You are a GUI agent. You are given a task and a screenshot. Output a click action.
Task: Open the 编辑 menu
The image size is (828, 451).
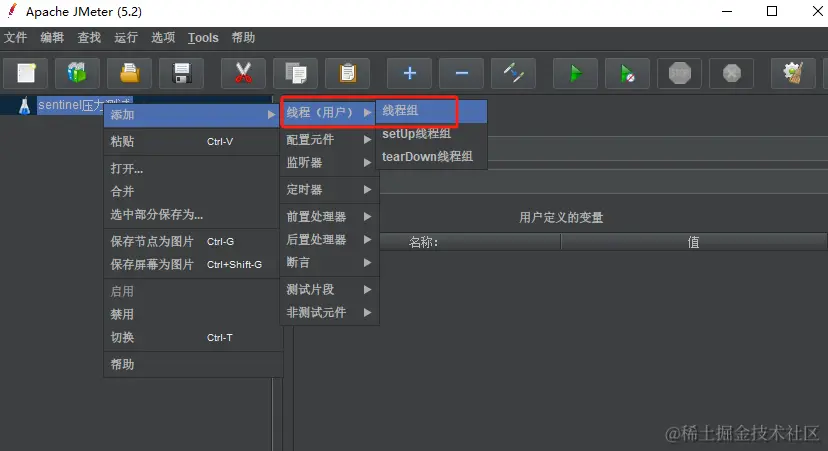click(52, 37)
